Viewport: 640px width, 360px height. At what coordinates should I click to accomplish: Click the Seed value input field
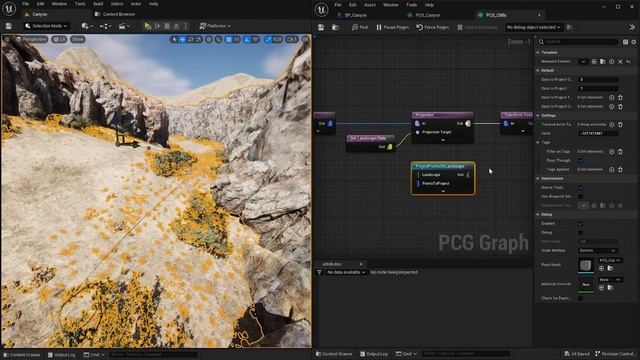click(x=598, y=133)
